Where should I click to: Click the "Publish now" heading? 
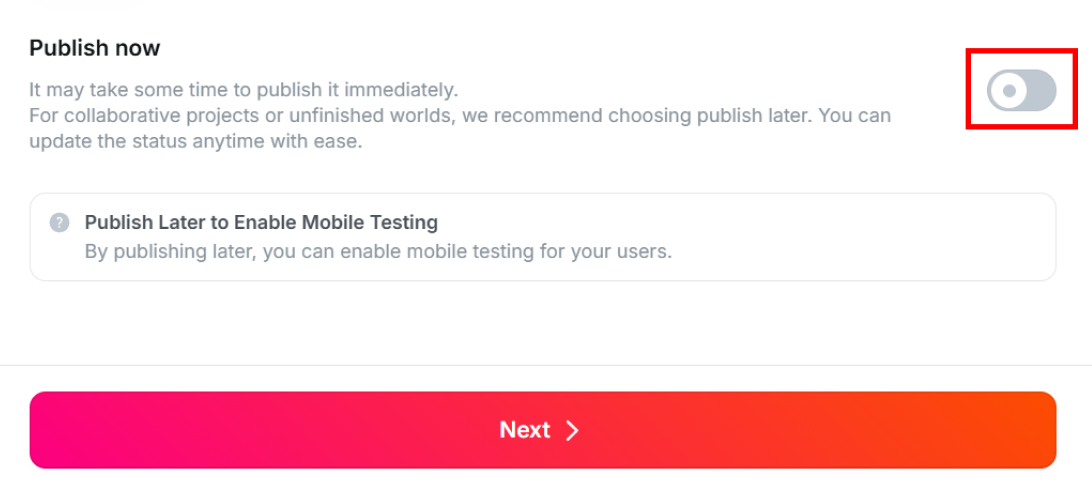[95, 48]
